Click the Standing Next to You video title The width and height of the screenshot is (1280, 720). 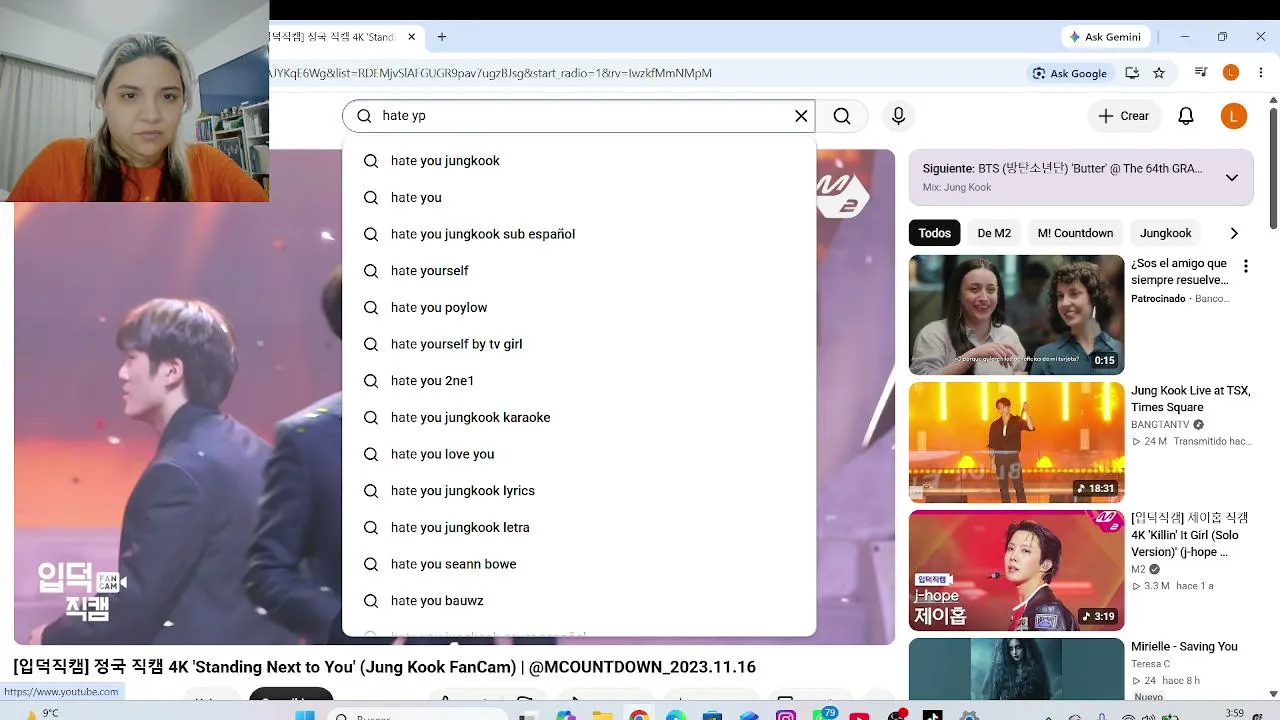[x=384, y=667]
